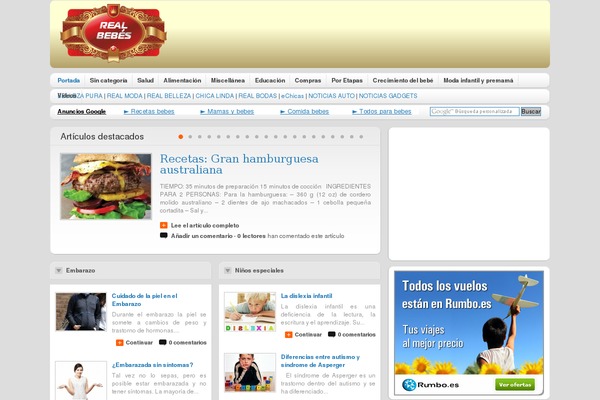Click the Ver ofertas button in Rumbo ad
The image size is (600, 400).
point(515,384)
